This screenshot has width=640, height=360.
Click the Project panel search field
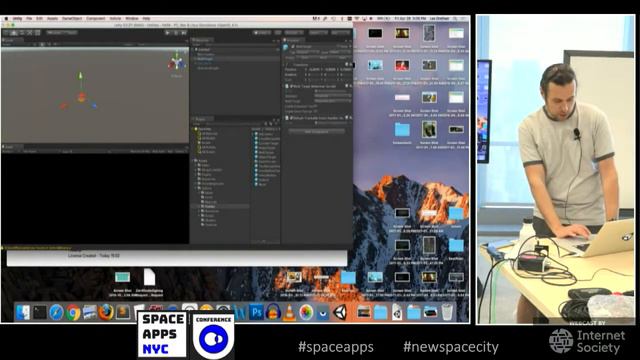(x=233, y=124)
